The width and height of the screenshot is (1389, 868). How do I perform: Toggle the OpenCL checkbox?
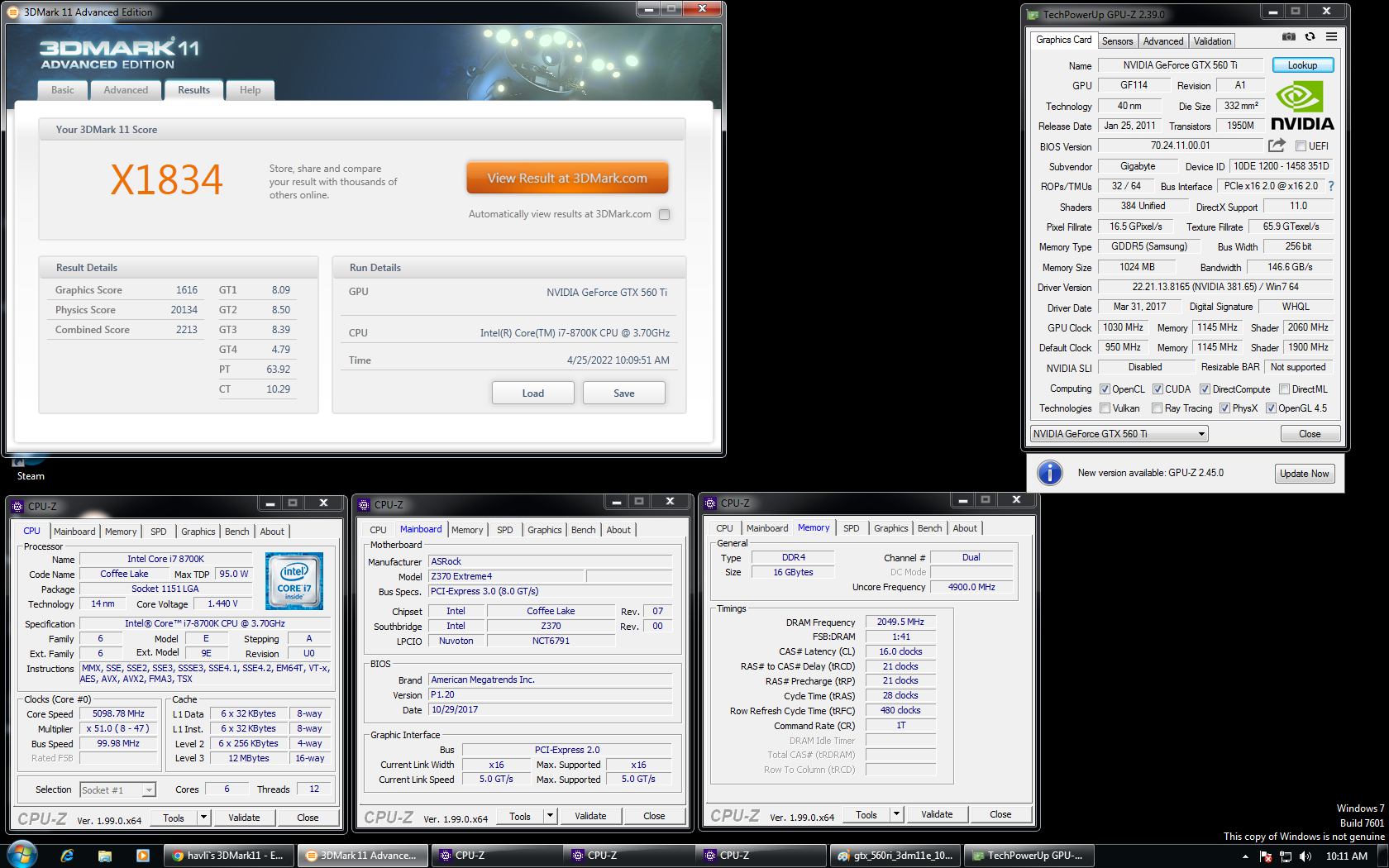1105,389
